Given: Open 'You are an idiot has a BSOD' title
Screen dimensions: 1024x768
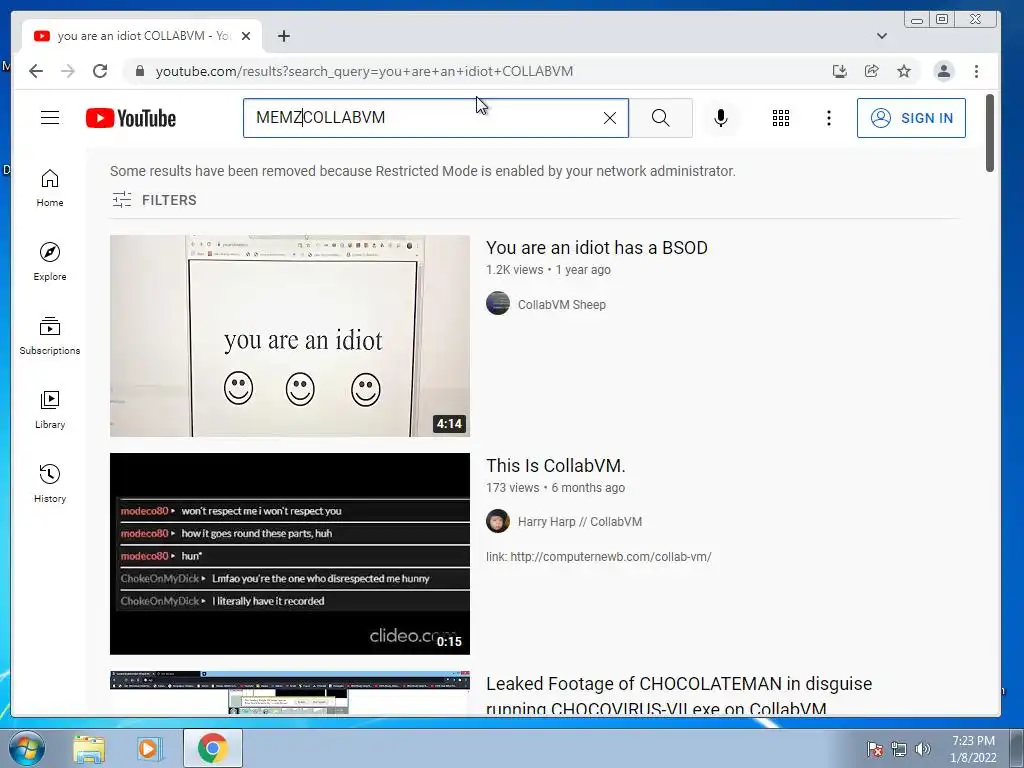Looking at the screenshot, I should pos(596,248).
